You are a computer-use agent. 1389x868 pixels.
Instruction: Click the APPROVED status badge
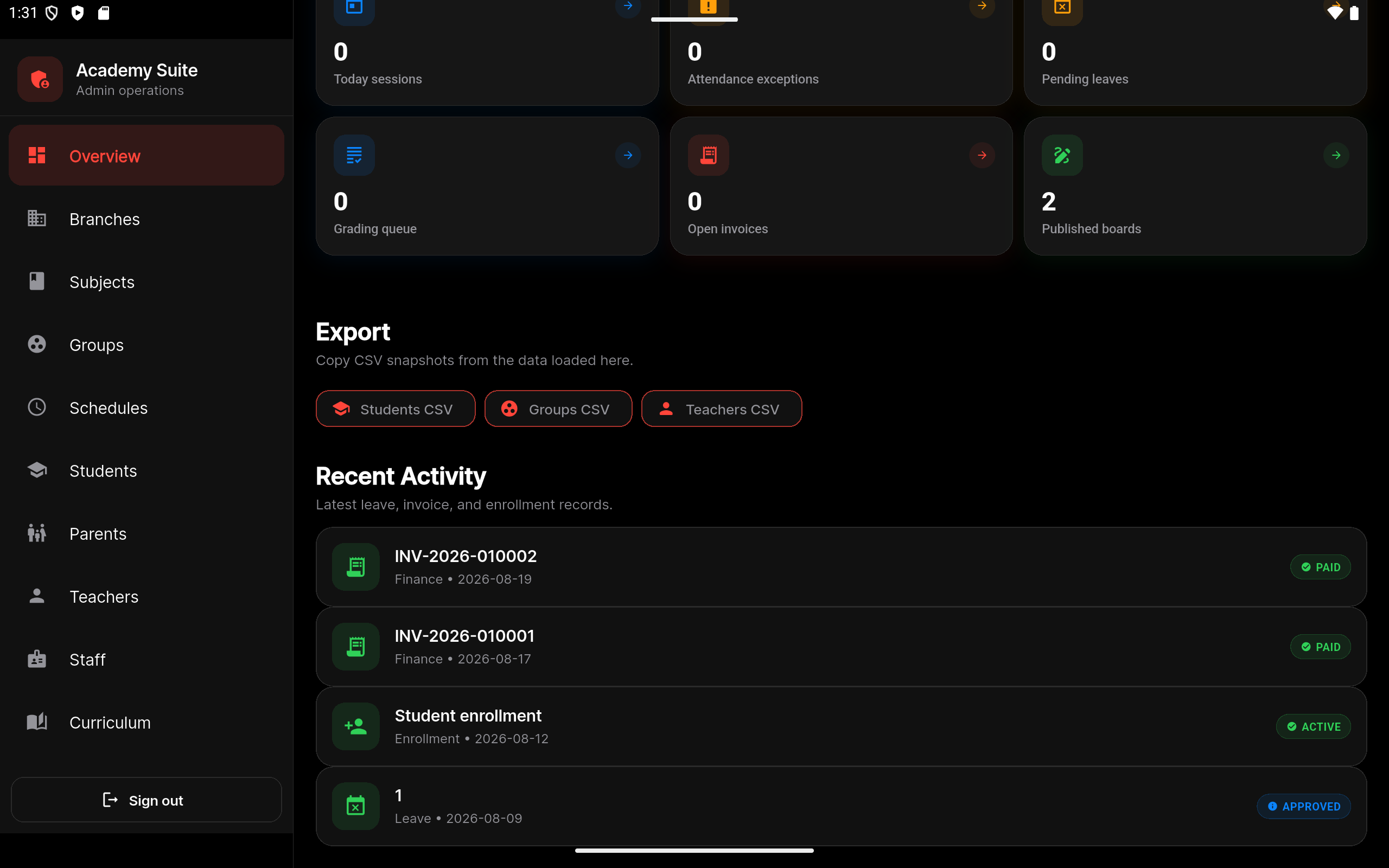coord(1304,806)
